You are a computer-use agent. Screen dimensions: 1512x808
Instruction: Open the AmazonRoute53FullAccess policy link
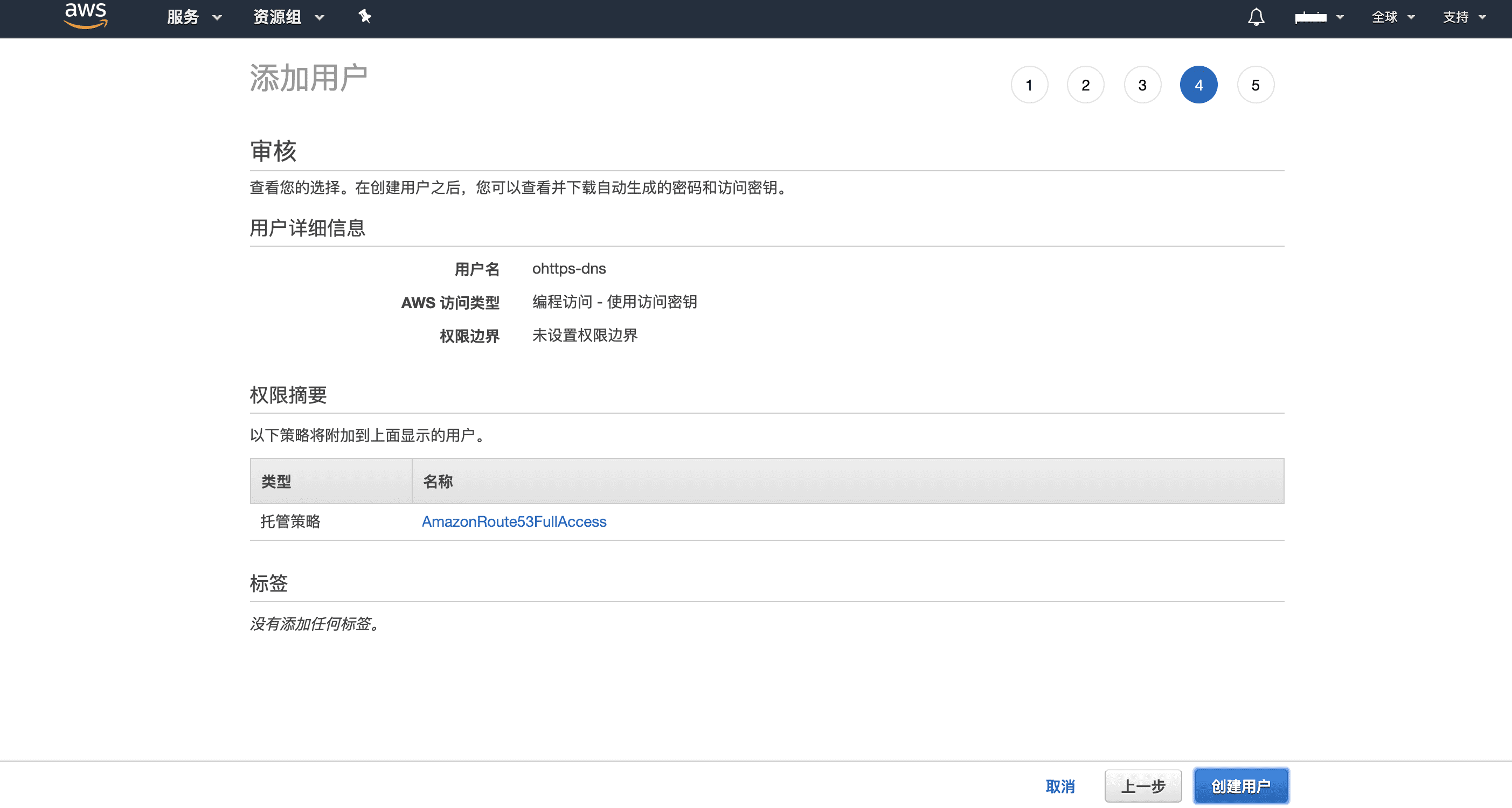[514, 521]
